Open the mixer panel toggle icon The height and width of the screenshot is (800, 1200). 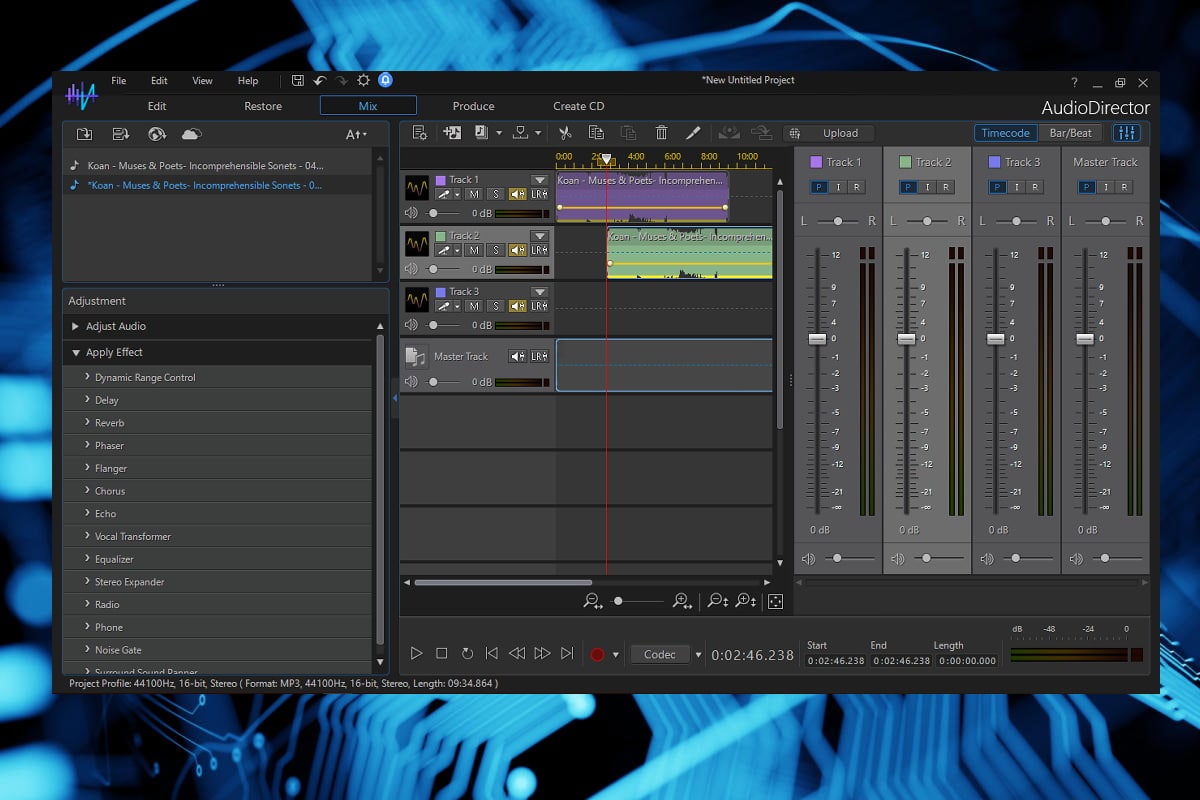(x=1126, y=133)
